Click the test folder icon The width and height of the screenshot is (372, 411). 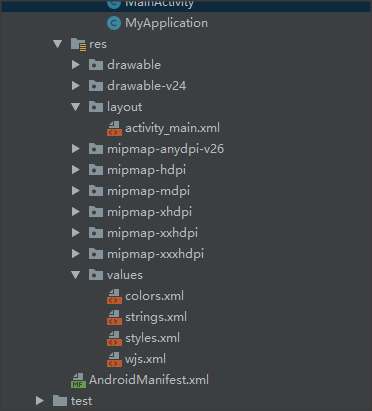click(x=60, y=401)
